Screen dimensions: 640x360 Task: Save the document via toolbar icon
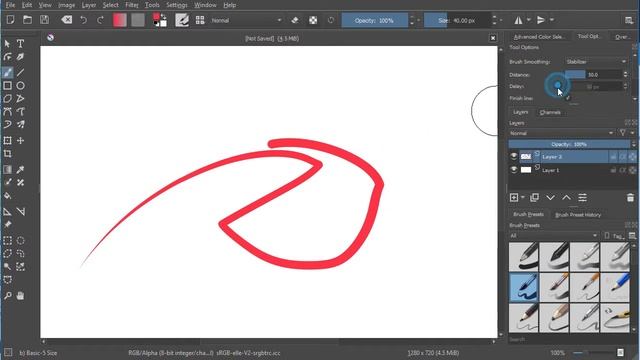click(44, 20)
